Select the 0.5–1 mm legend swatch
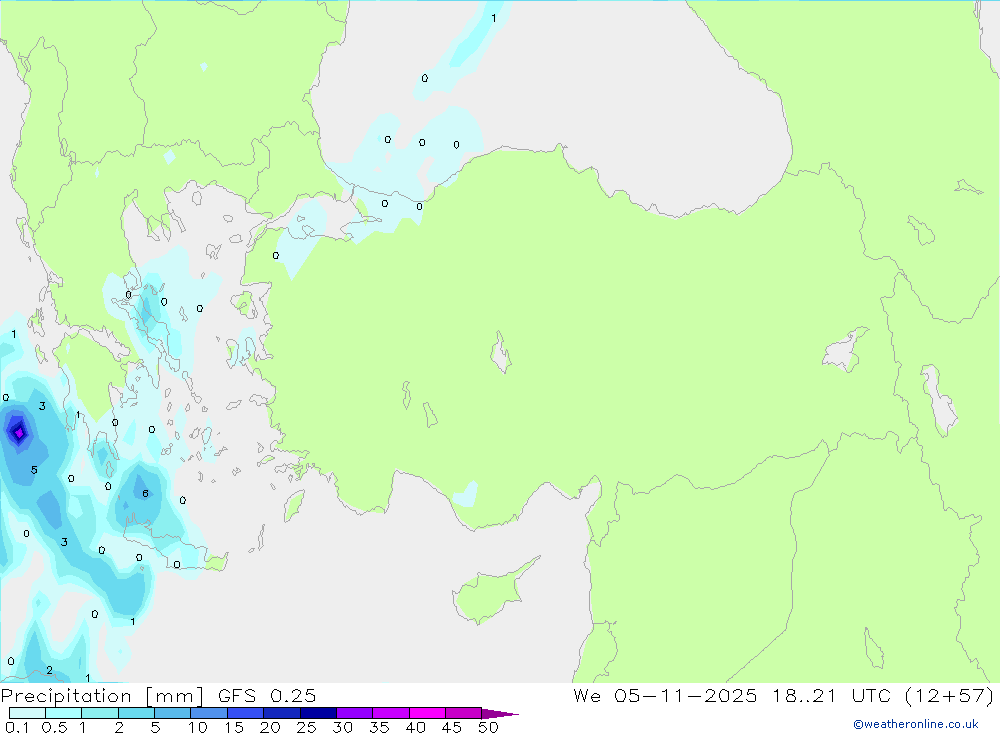This screenshot has height=733, width=1000. coord(63,713)
